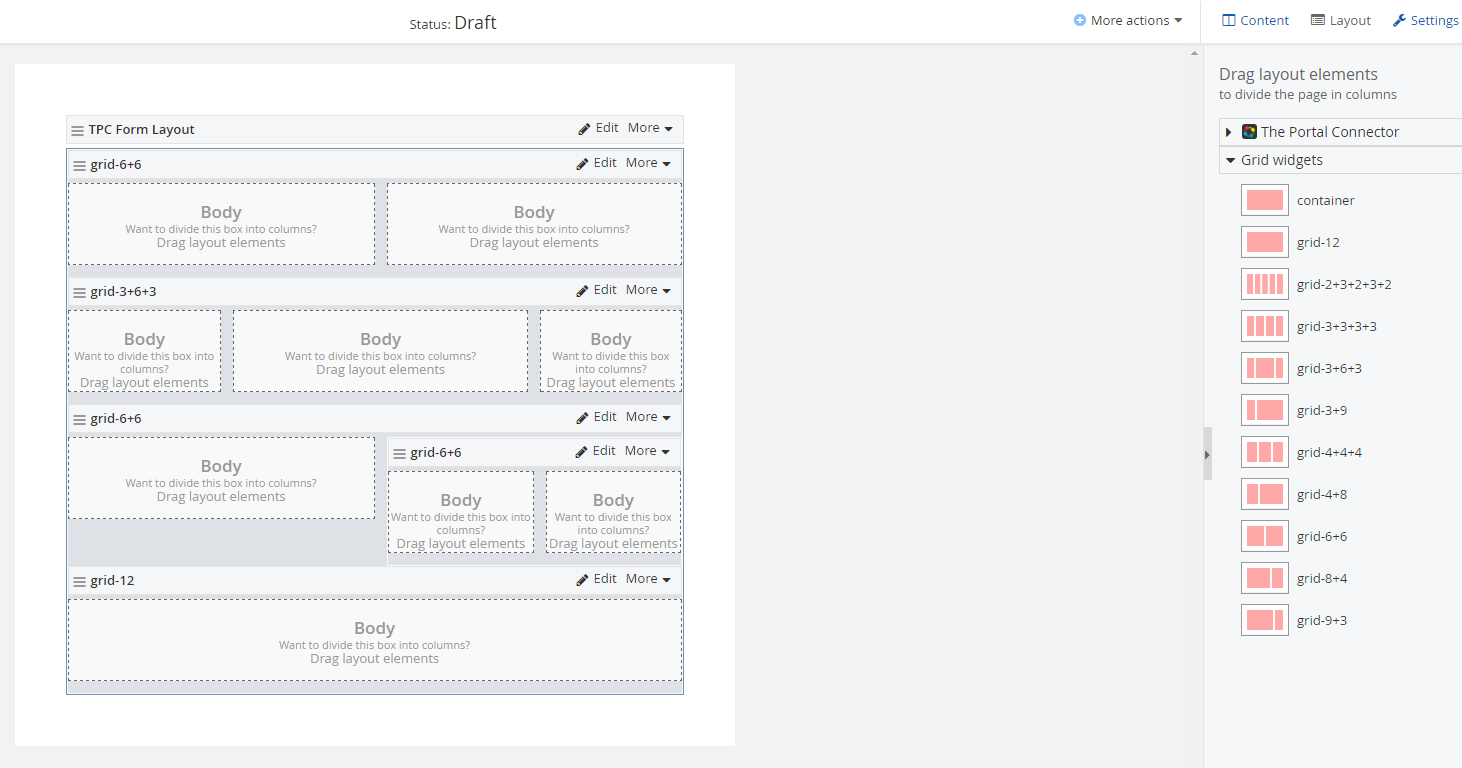Grab the TPC Form Layout drag handle
The height and width of the screenshot is (768, 1462).
point(78,130)
